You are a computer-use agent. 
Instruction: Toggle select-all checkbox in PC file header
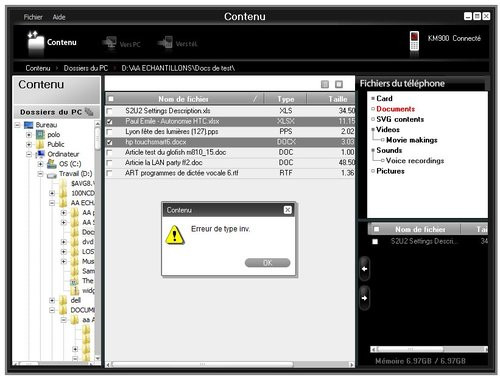[x=111, y=99]
